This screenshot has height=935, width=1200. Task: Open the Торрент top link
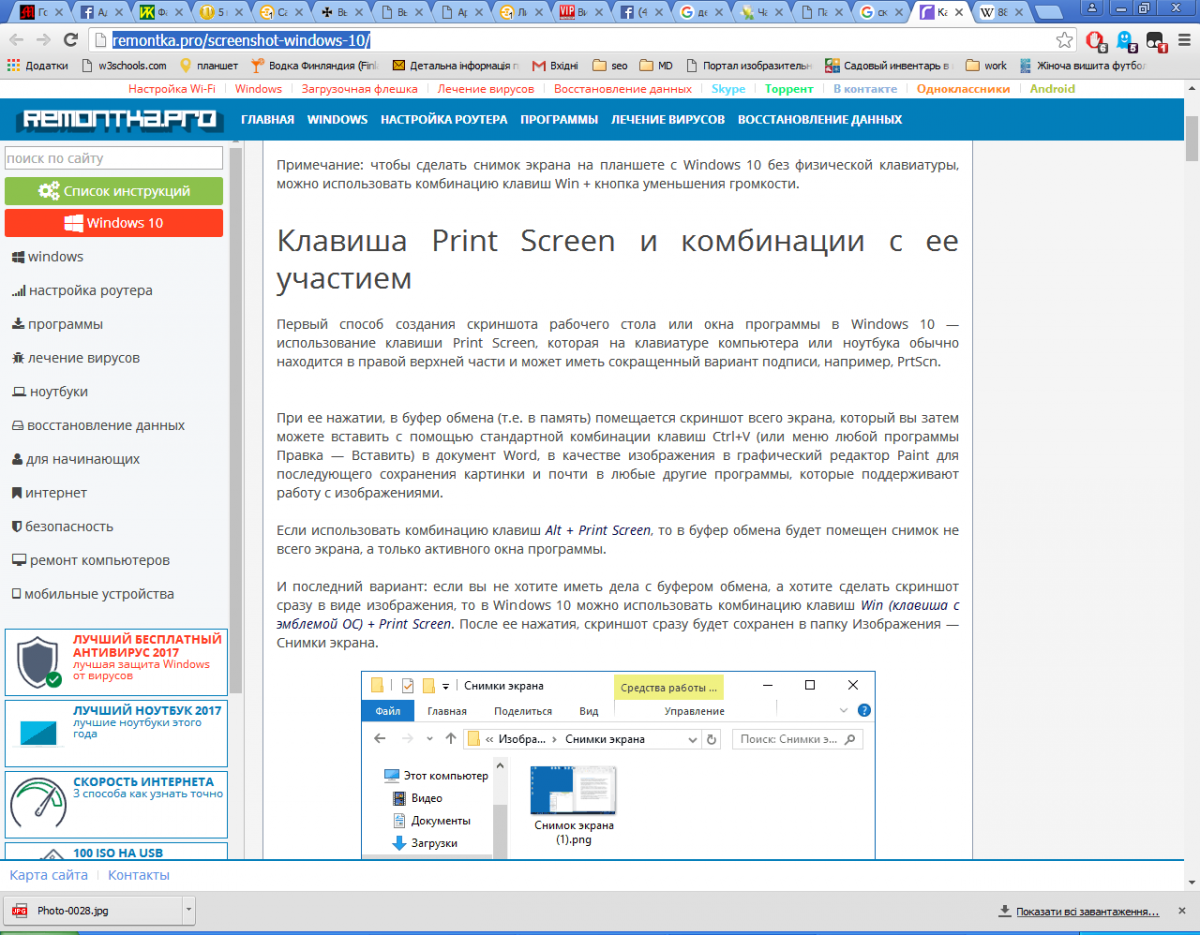click(x=789, y=89)
